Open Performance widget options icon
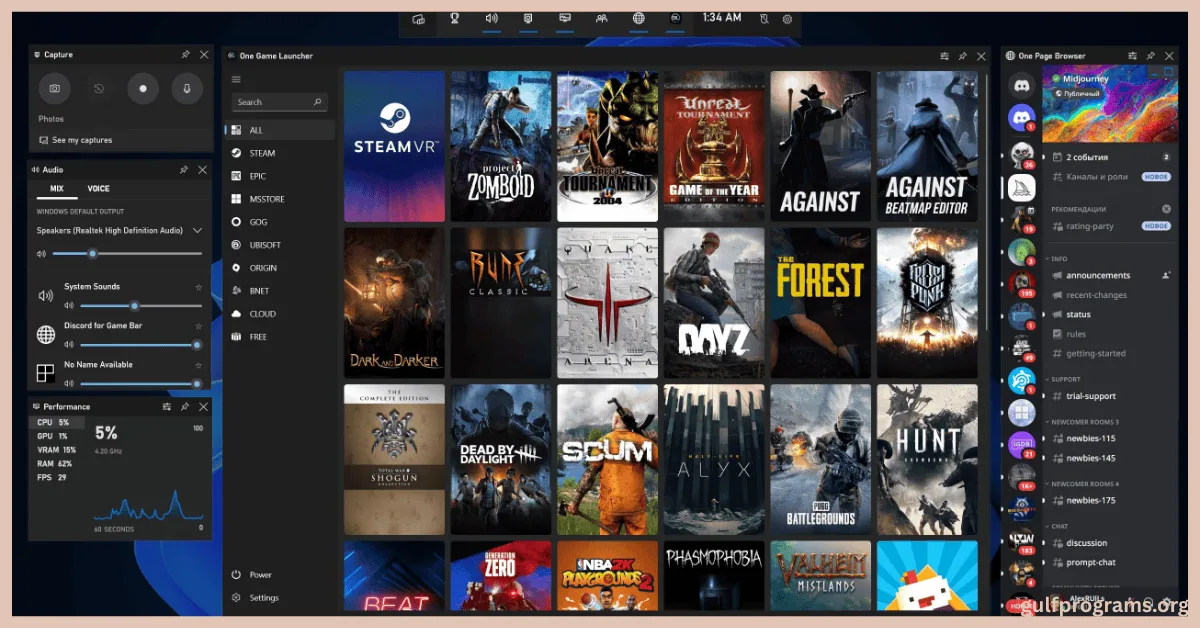 (166, 407)
